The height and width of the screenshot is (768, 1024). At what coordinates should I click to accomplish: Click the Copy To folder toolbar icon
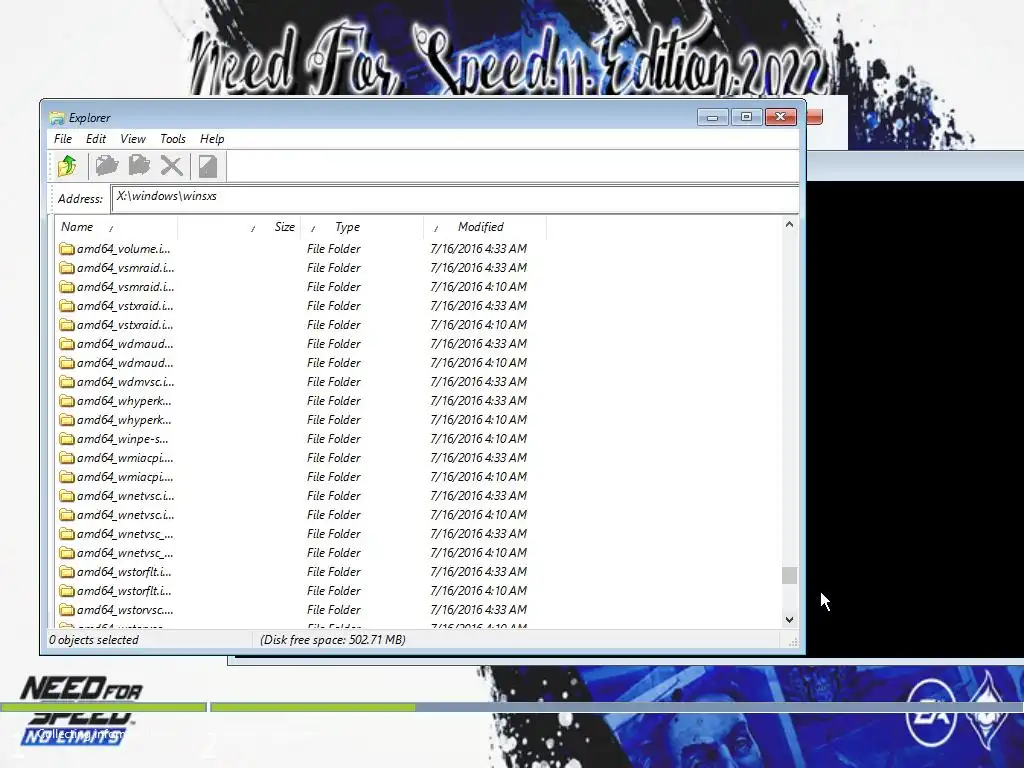coord(107,166)
